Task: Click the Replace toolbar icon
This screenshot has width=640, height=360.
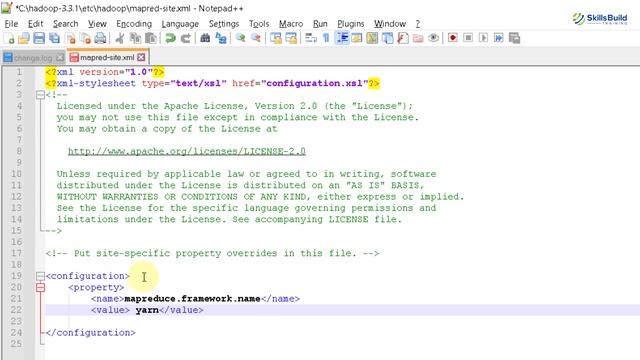Action: (x=220, y=38)
